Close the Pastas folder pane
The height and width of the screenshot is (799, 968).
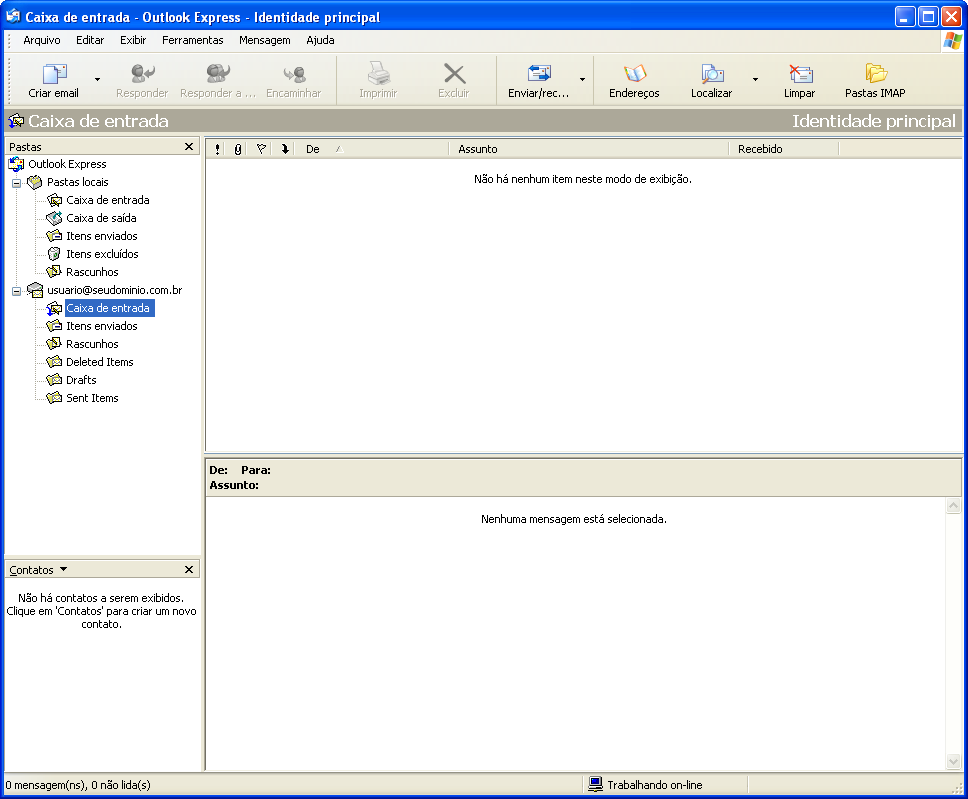point(189,147)
